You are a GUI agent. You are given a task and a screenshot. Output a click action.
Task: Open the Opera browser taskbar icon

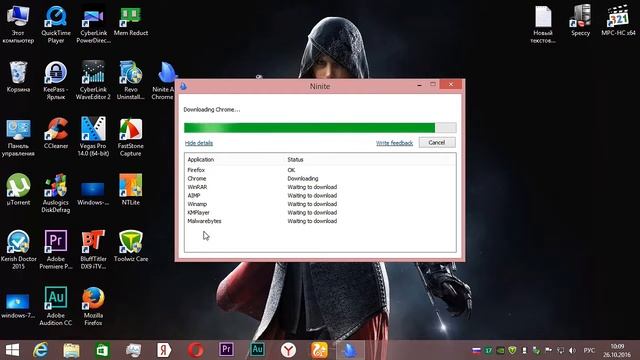point(196,350)
